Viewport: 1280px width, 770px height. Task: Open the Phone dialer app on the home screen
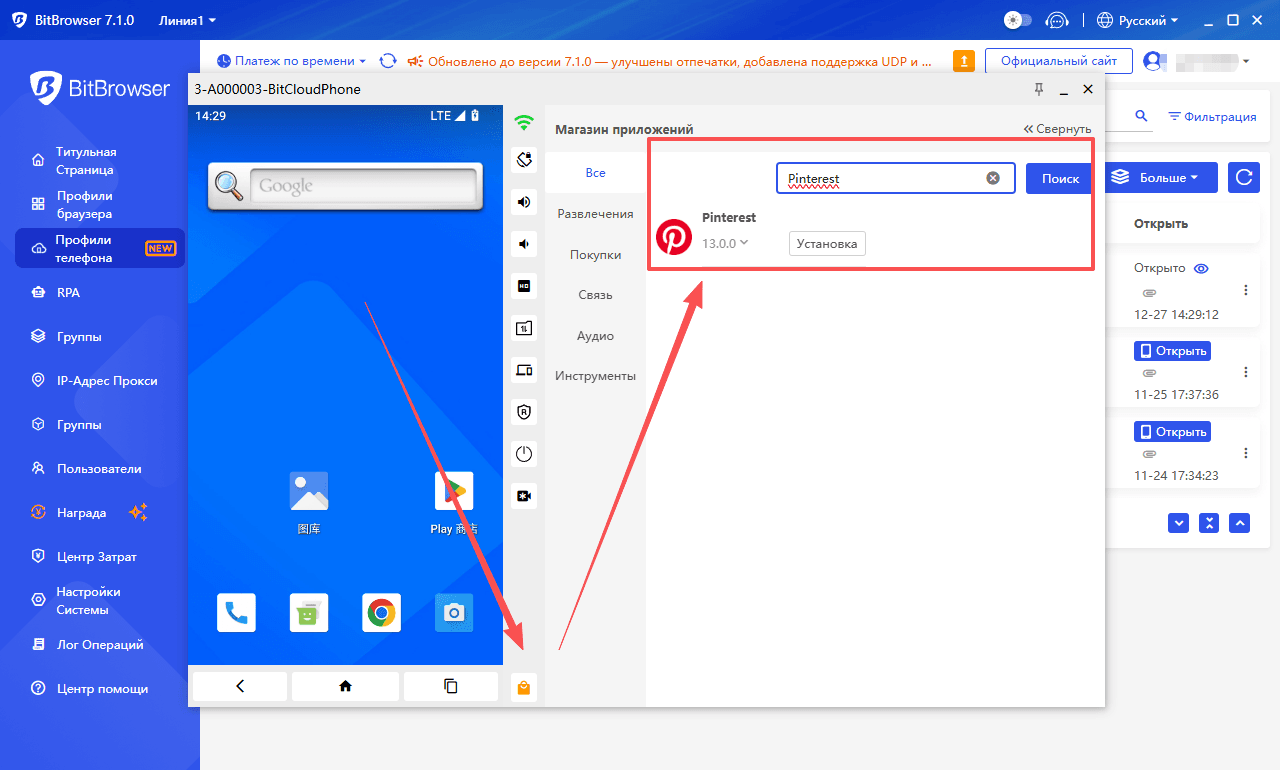pos(236,613)
